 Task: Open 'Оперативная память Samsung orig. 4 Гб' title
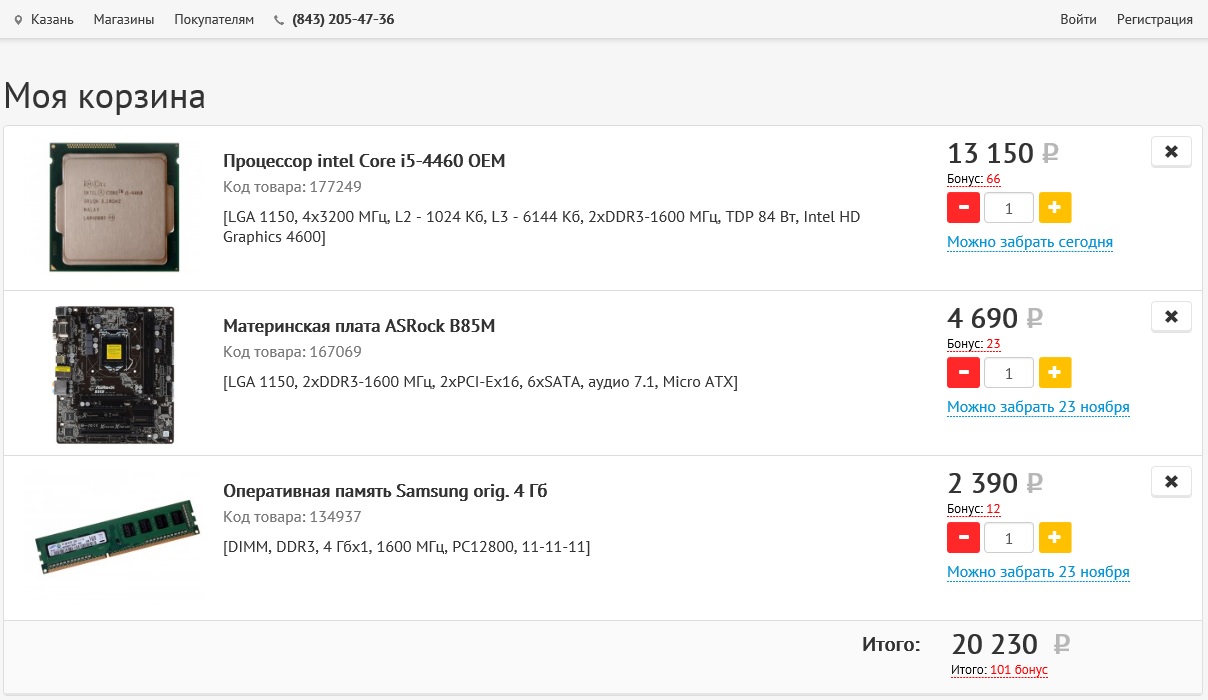click(x=385, y=491)
